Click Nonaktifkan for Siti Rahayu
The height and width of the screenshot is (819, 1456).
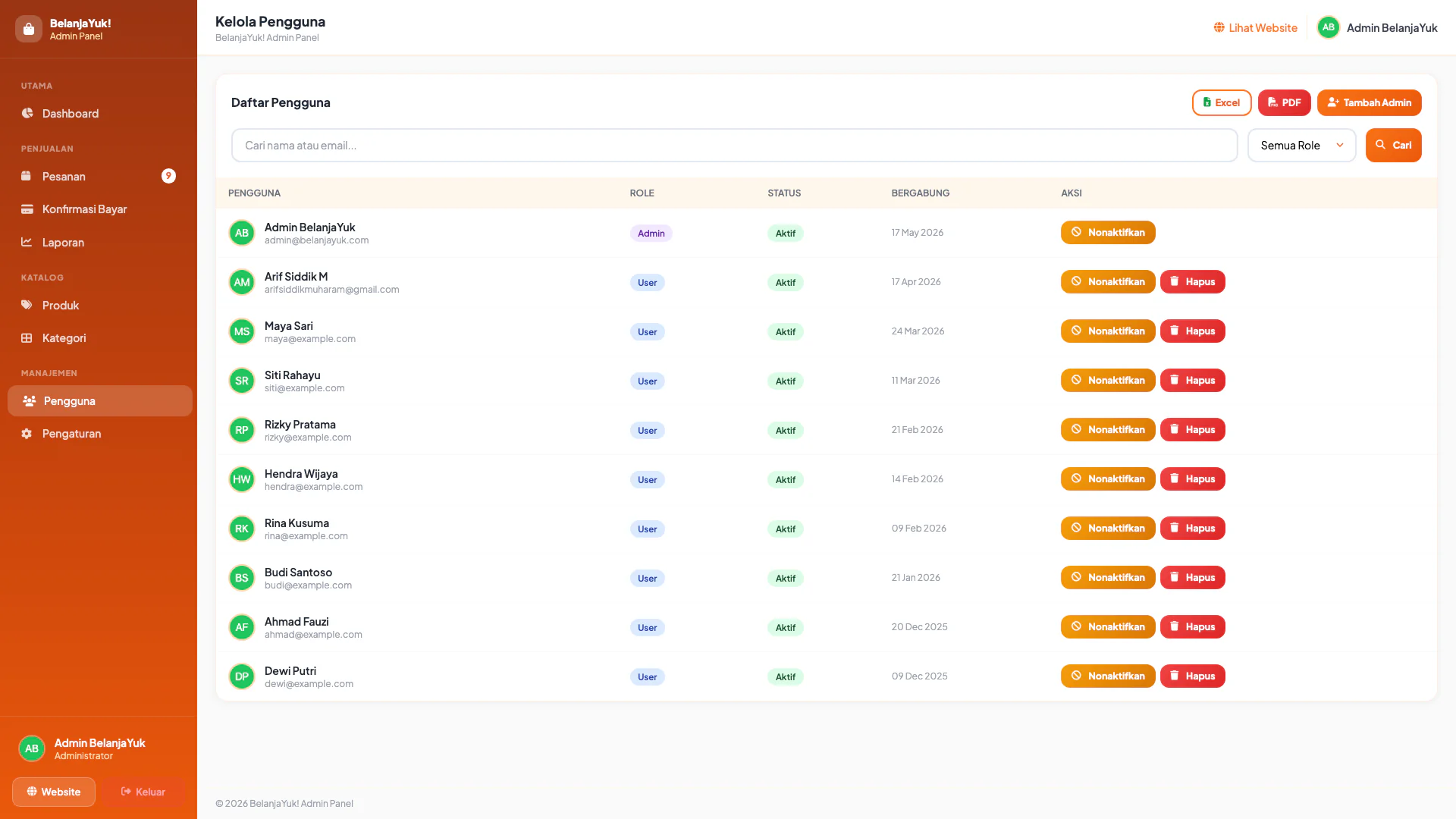tap(1107, 381)
